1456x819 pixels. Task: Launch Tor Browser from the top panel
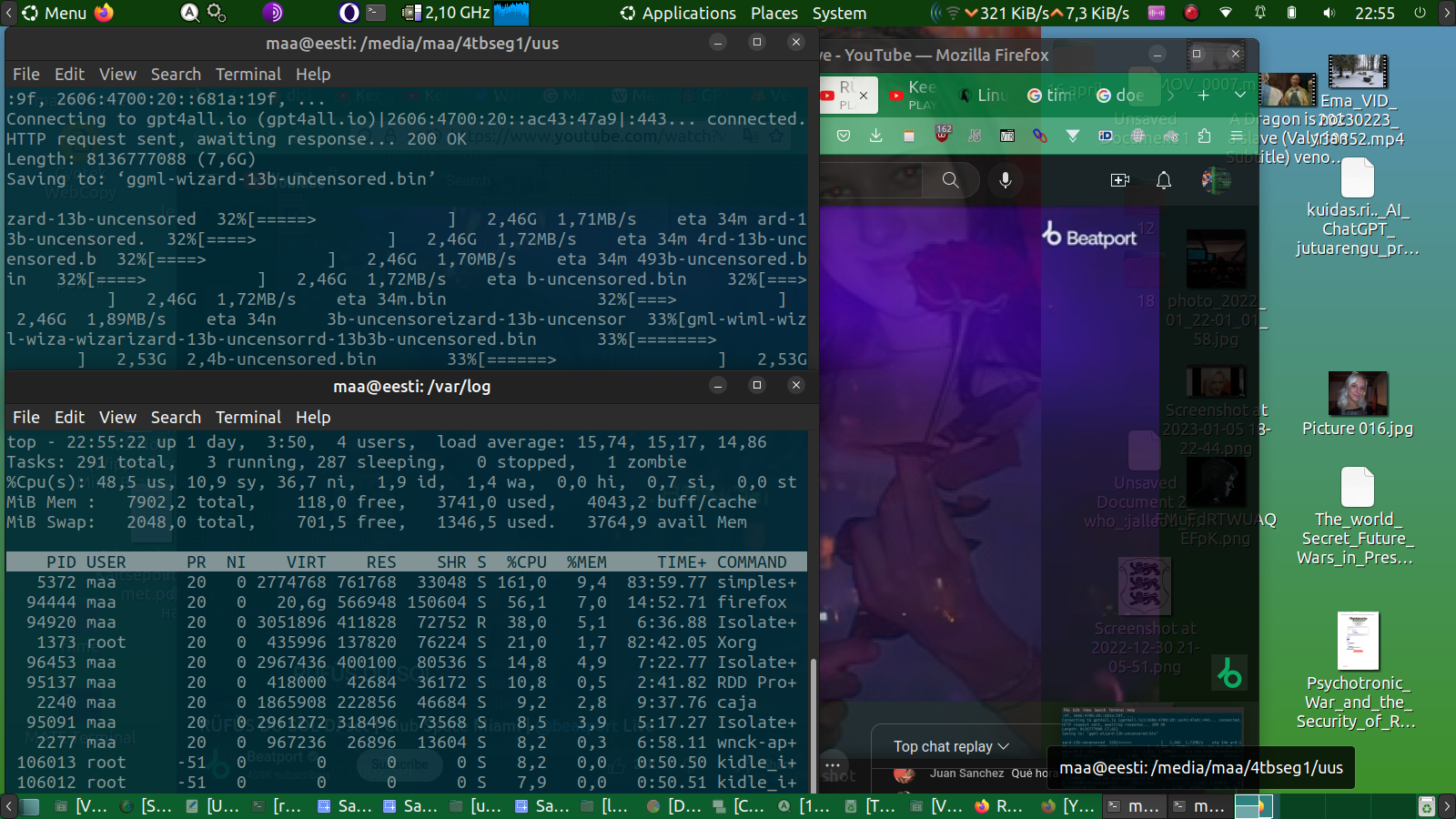pos(273,13)
